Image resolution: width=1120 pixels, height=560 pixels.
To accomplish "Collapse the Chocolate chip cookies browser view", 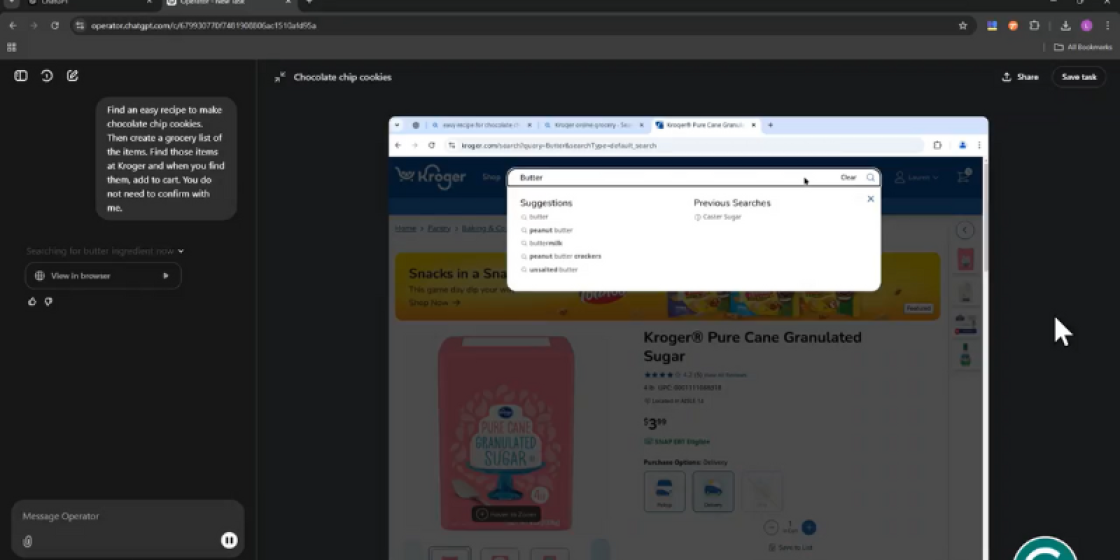I will [x=280, y=77].
